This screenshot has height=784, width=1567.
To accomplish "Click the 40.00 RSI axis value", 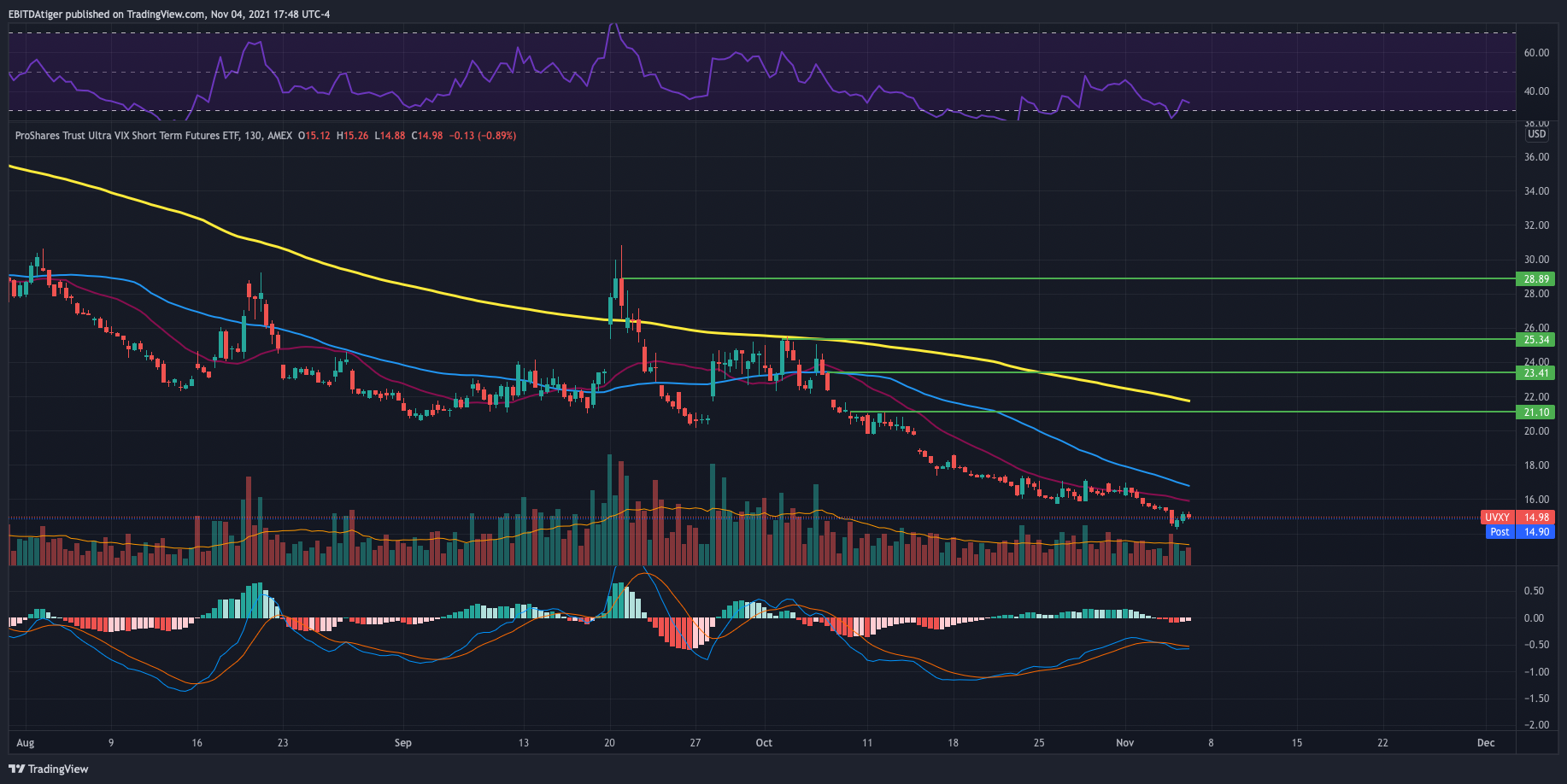I will pyautogui.click(x=1536, y=91).
